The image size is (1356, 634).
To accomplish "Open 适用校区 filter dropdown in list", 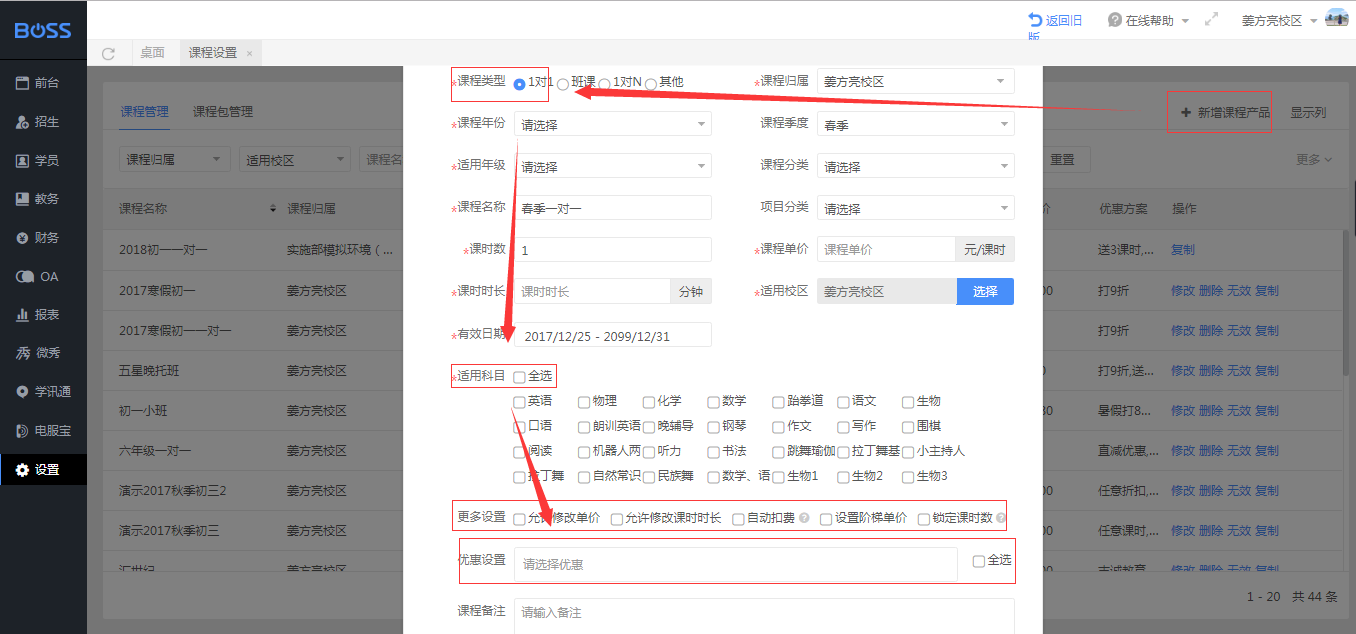I will (x=295, y=160).
